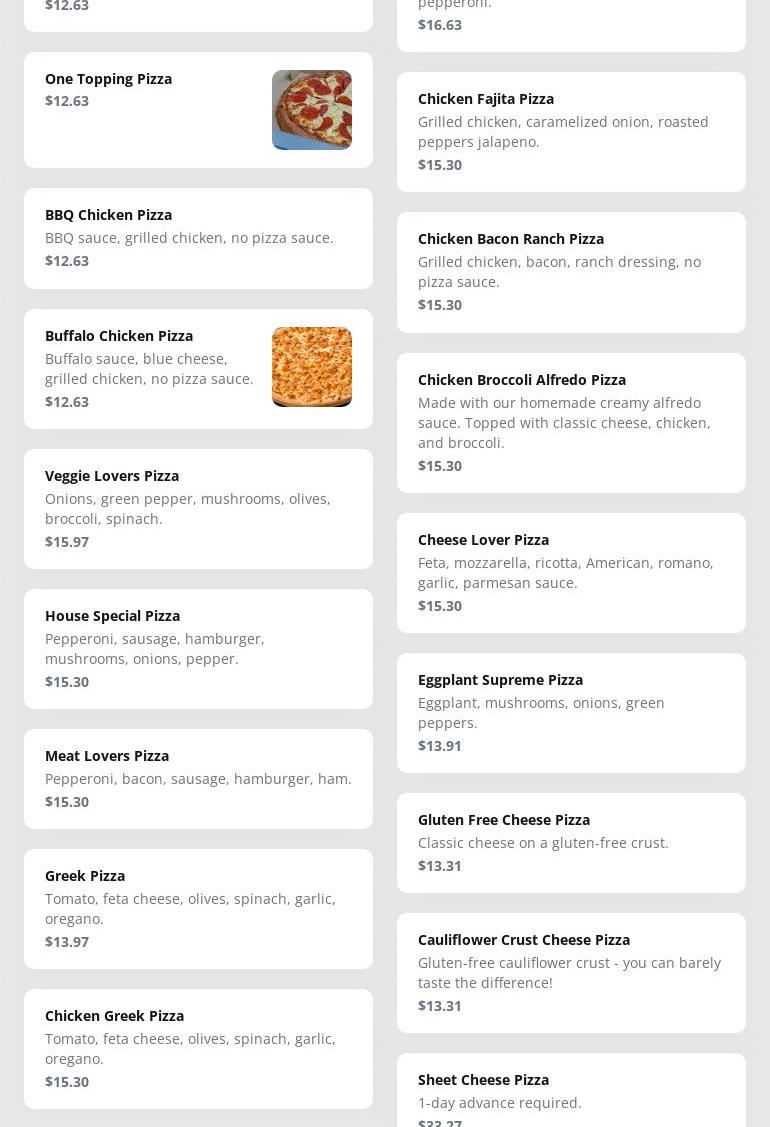Click the Buffalo Chicken Pizza title
Viewport: 770px width, 1127px height.
119,336
